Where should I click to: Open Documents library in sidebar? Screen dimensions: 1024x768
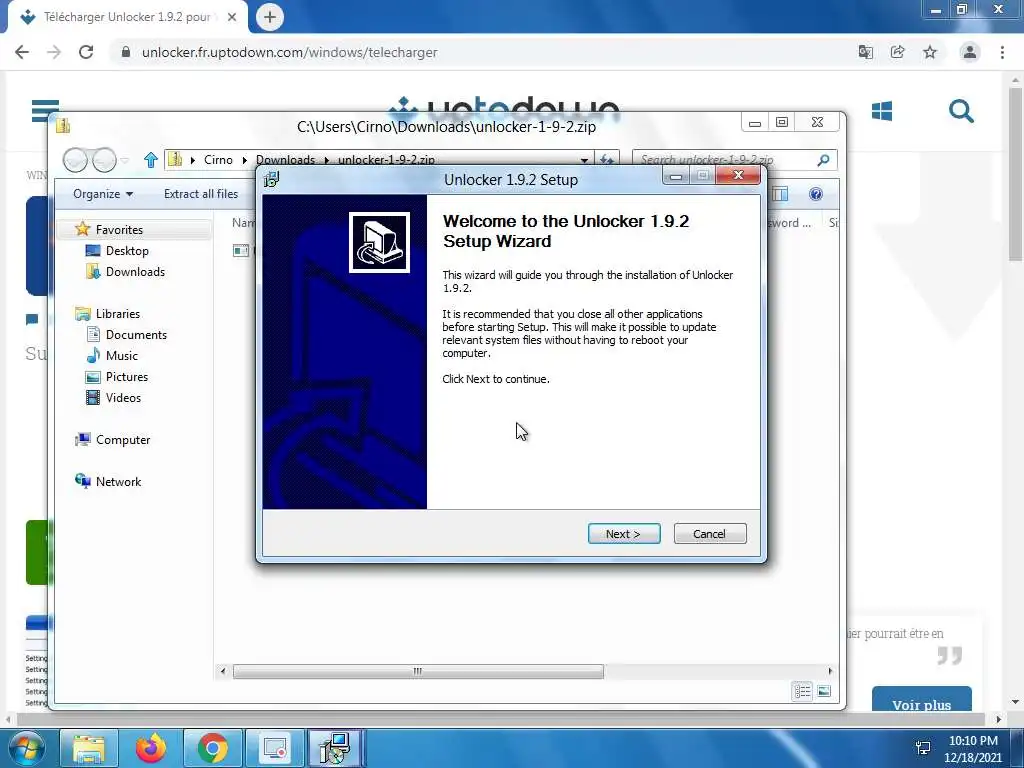click(136, 334)
